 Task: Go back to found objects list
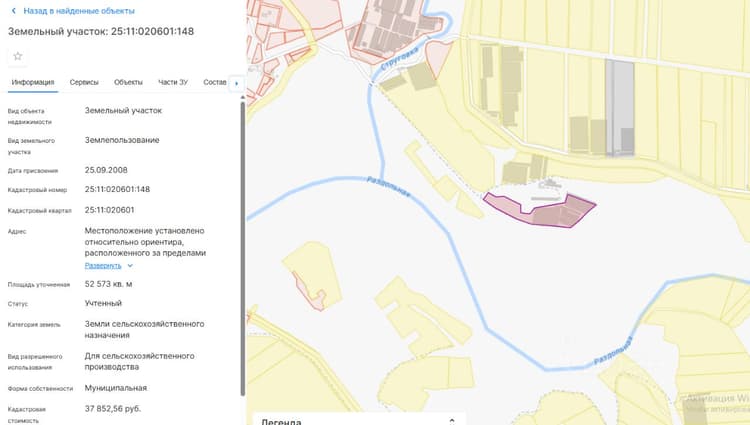coord(79,11)
